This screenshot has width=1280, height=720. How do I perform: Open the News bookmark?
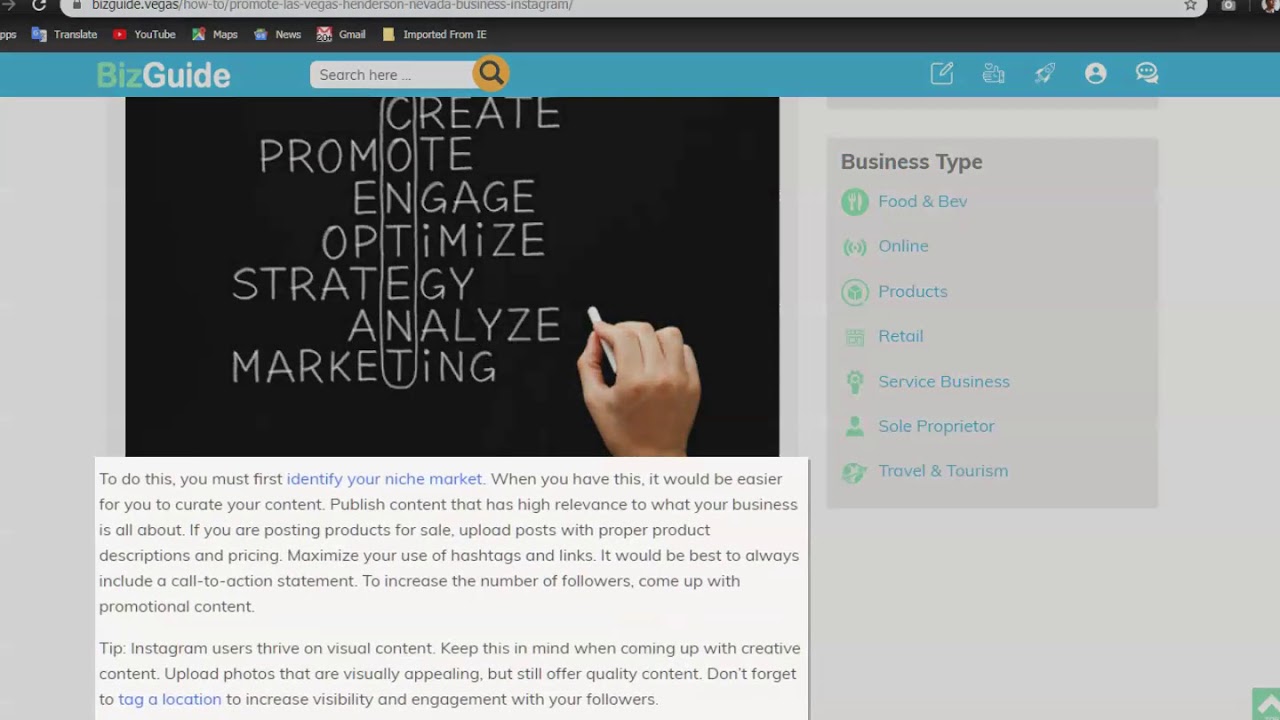pos(277,34)
